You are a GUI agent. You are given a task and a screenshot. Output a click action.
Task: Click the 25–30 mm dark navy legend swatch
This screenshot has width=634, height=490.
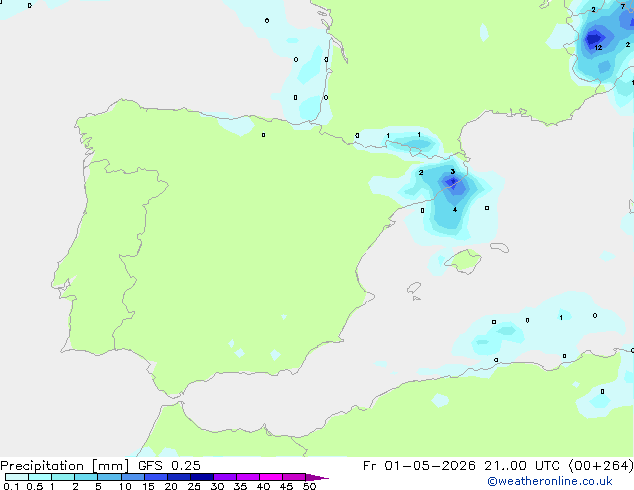pos(202,477)
